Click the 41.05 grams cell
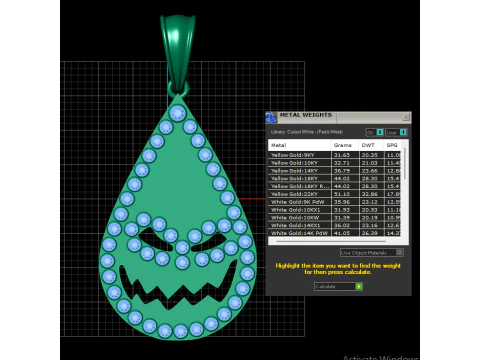 (x=345, y=233)
